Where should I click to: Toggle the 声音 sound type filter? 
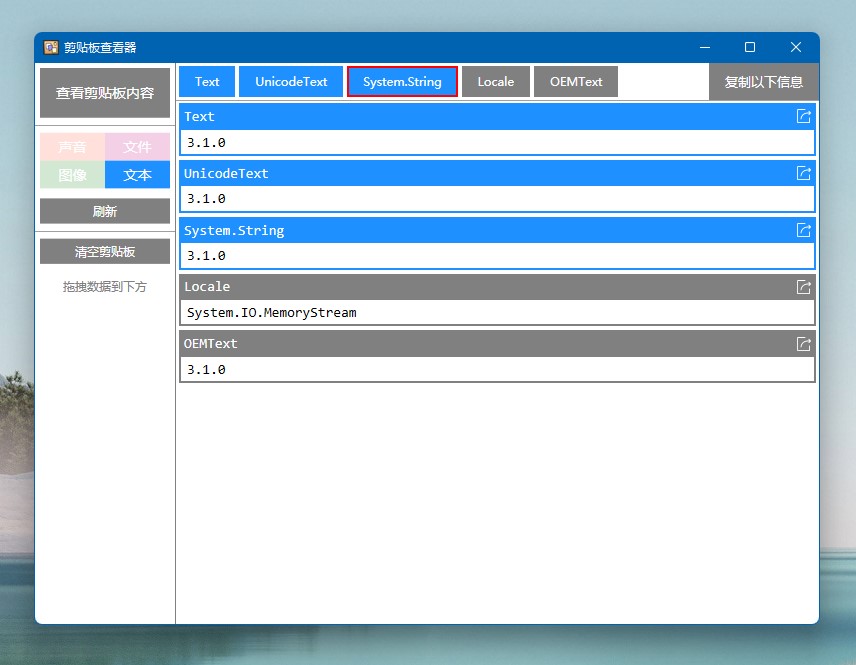(x=72, y=147)
